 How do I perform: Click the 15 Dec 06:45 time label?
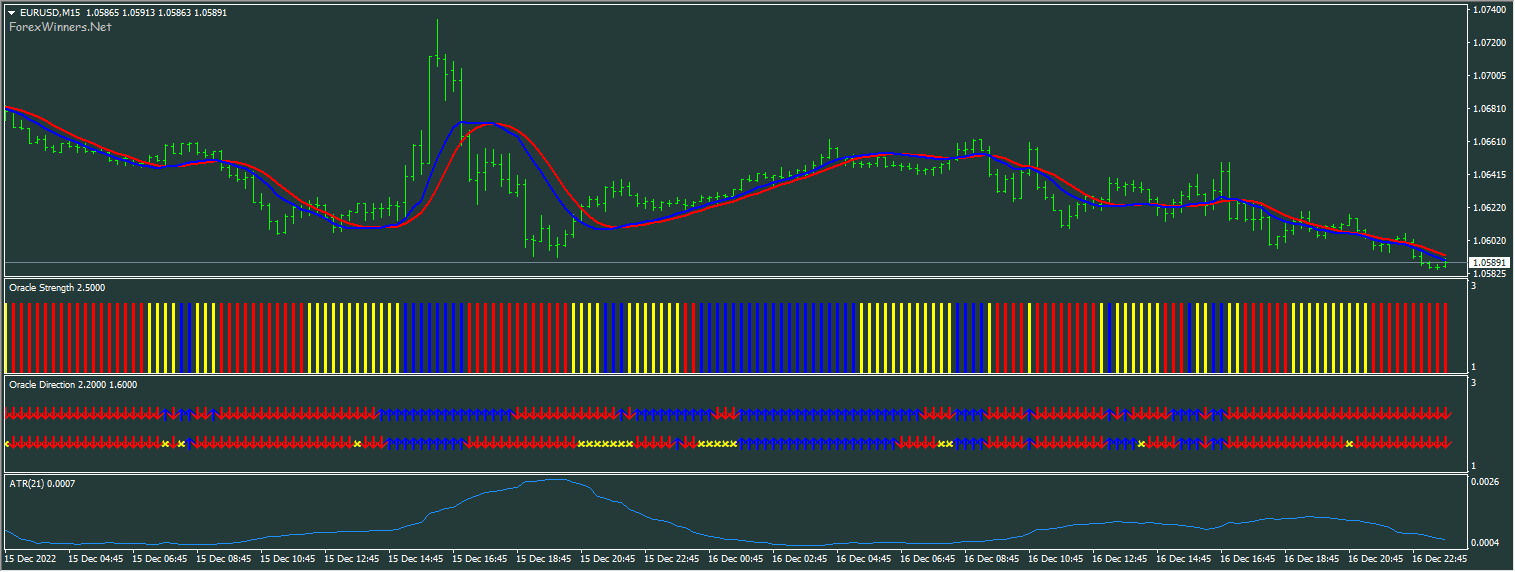pyautogui.click(x=161, y=558)
